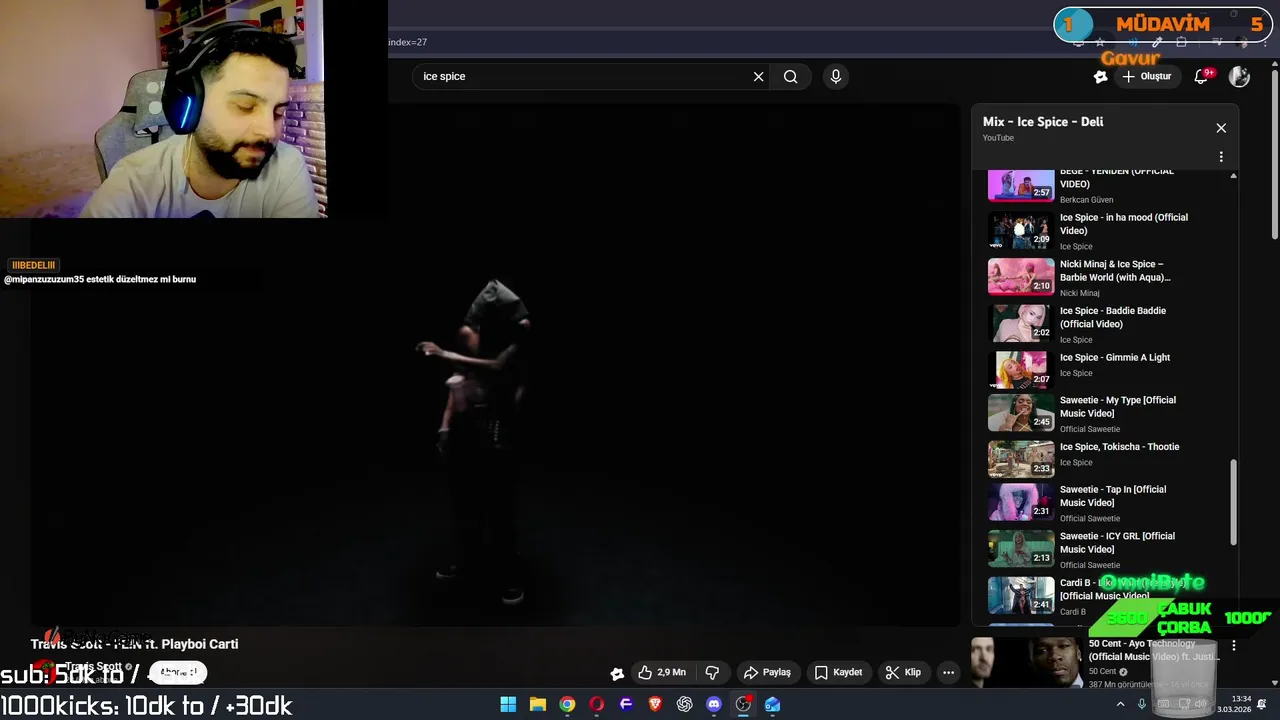
Task: Share the video using Paylaş
Action: coord(767,673)
